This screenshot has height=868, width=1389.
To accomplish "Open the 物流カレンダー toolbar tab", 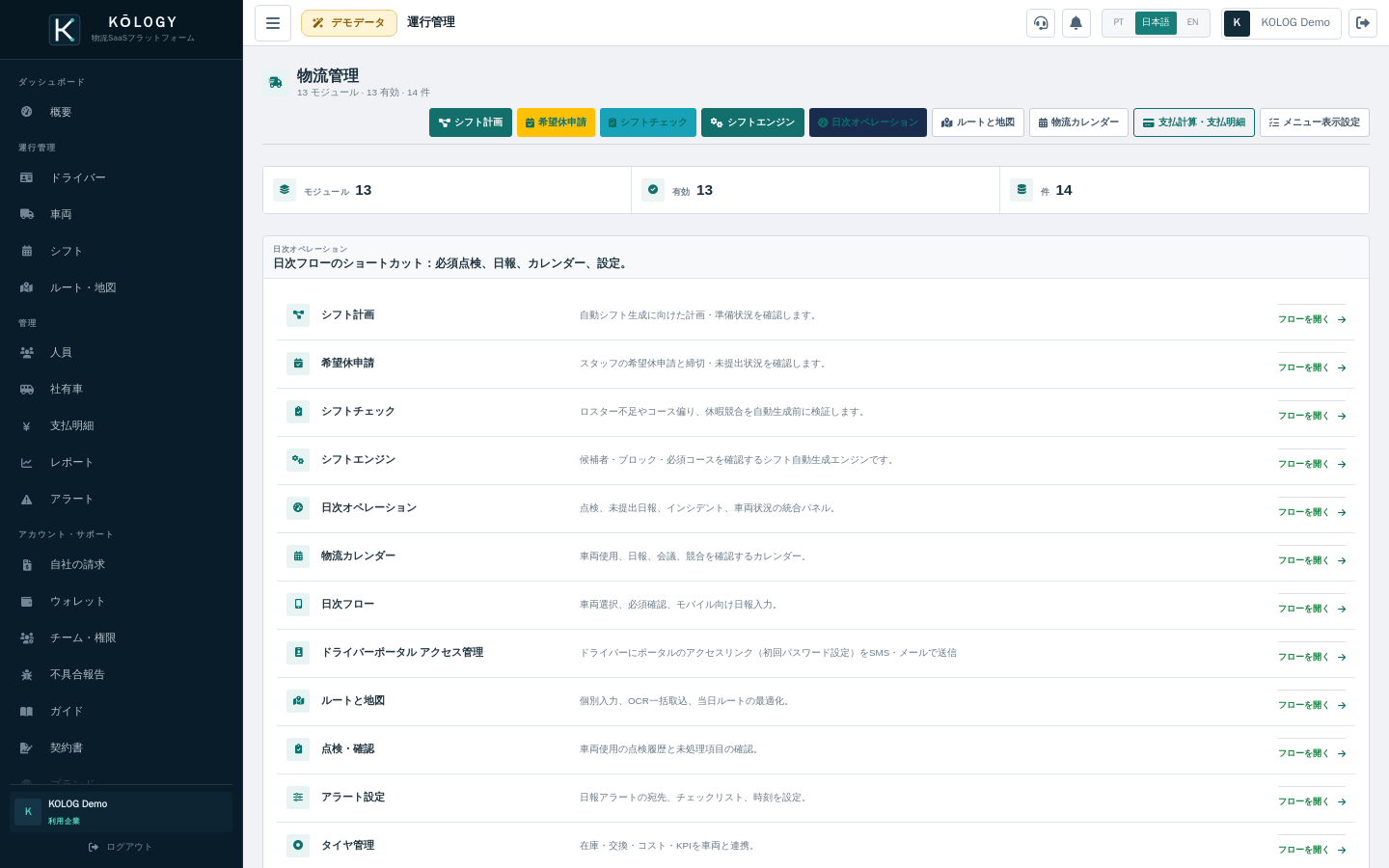I will [1078, 122].
